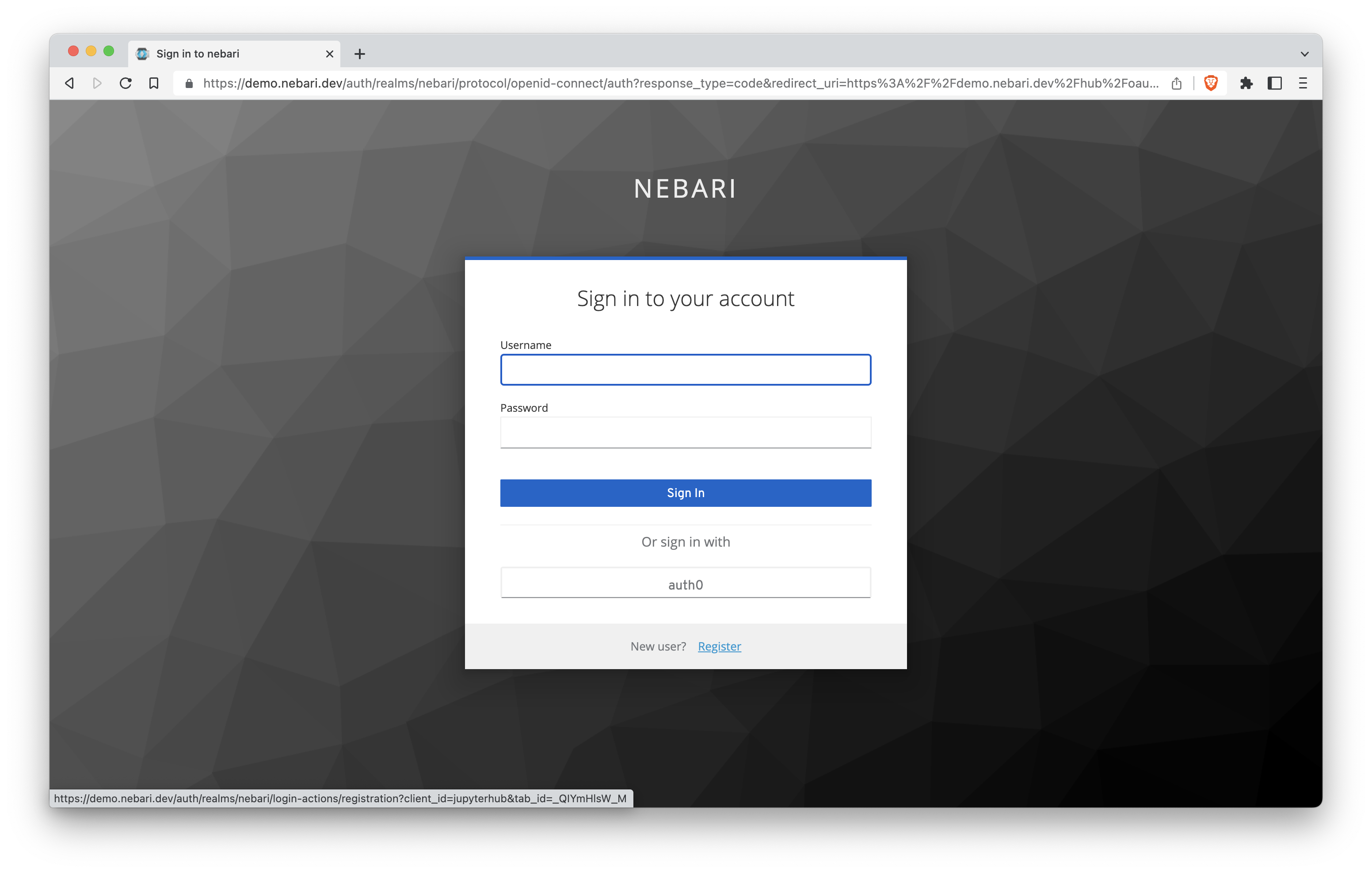Screen dimensions: 1372x873
Task: Open the extensions puzzle icon
Action: coord(1246,83)
